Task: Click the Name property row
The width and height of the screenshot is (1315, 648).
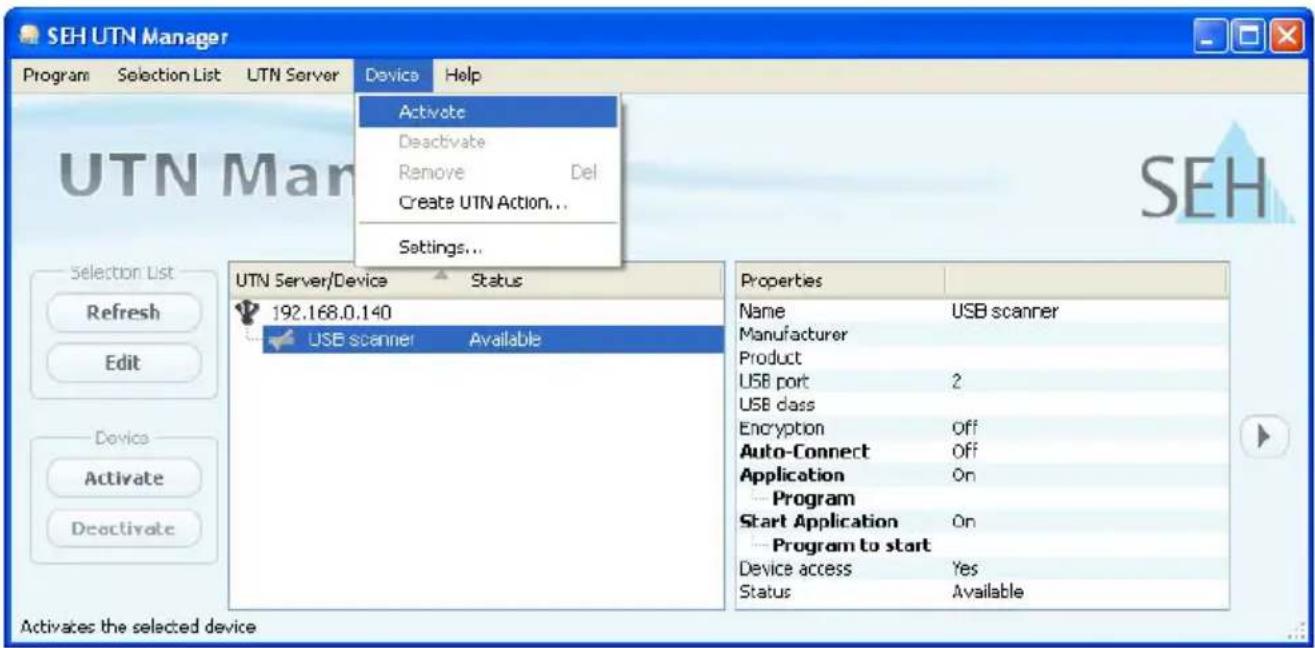Action: coord(980,311)
